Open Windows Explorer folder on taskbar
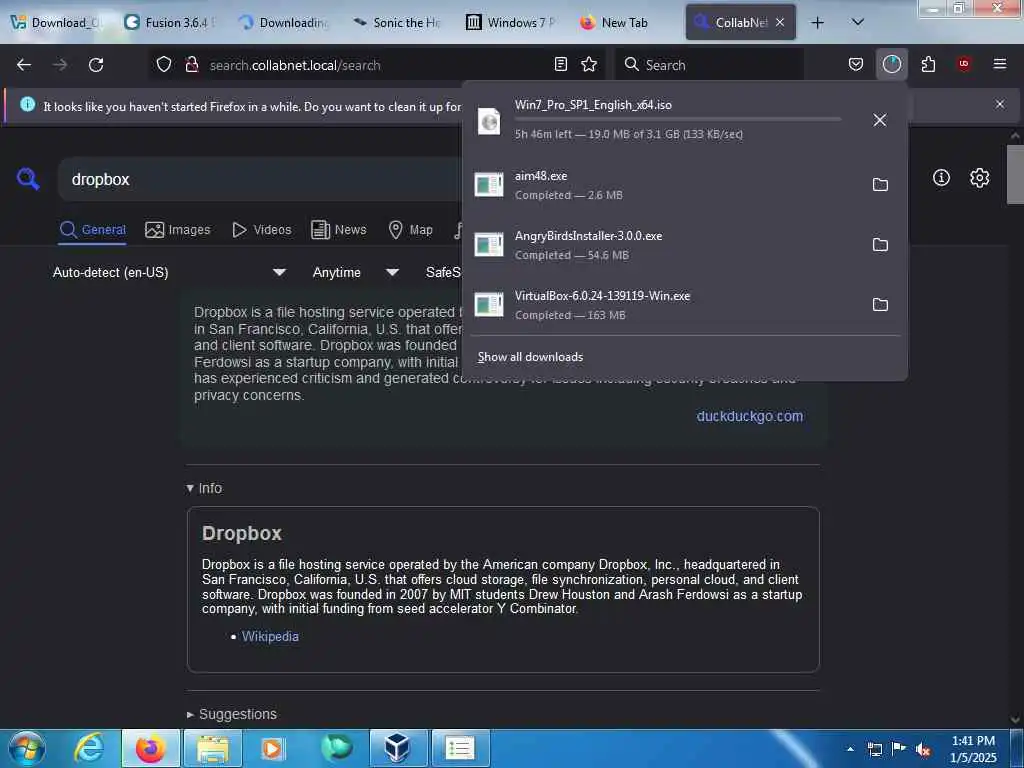 pyautogui.click(x=213, y=748)
